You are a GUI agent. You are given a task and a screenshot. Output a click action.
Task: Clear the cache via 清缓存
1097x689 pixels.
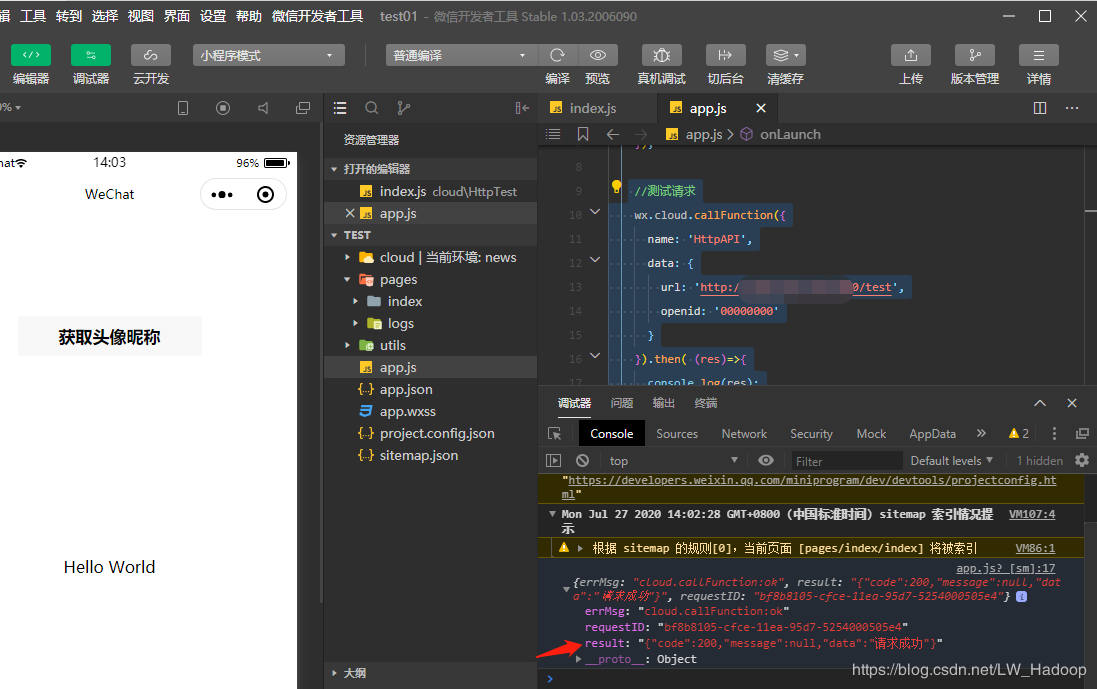pos(781,55)
